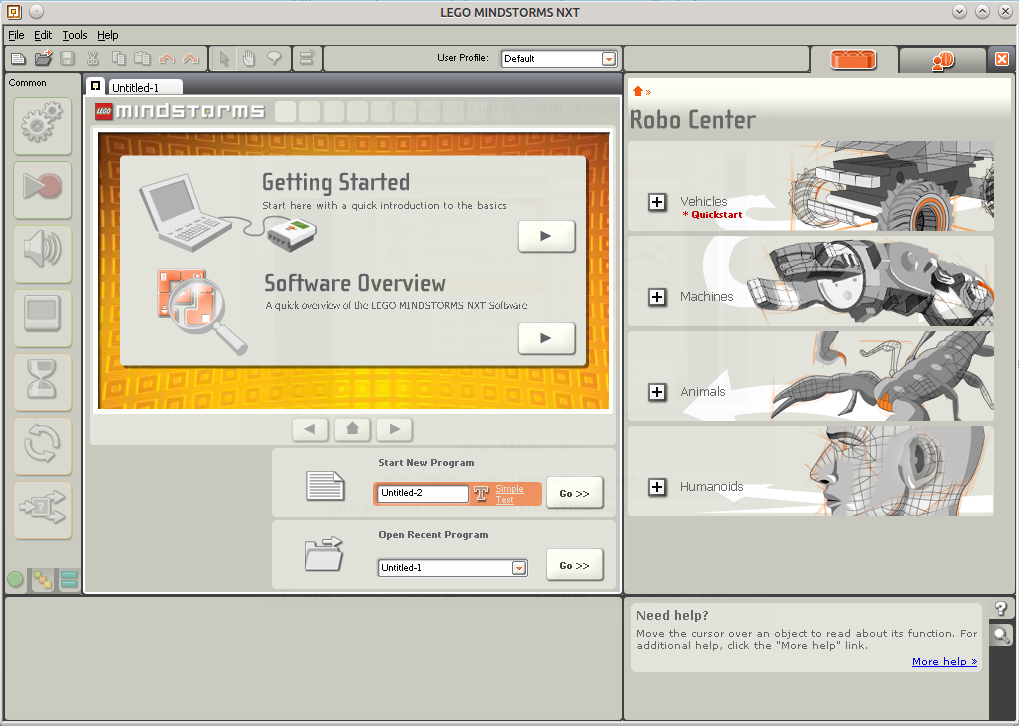Select the Comment speech bubble tool
Viewport: 1019px width, 726px height.
click(274, 59)
